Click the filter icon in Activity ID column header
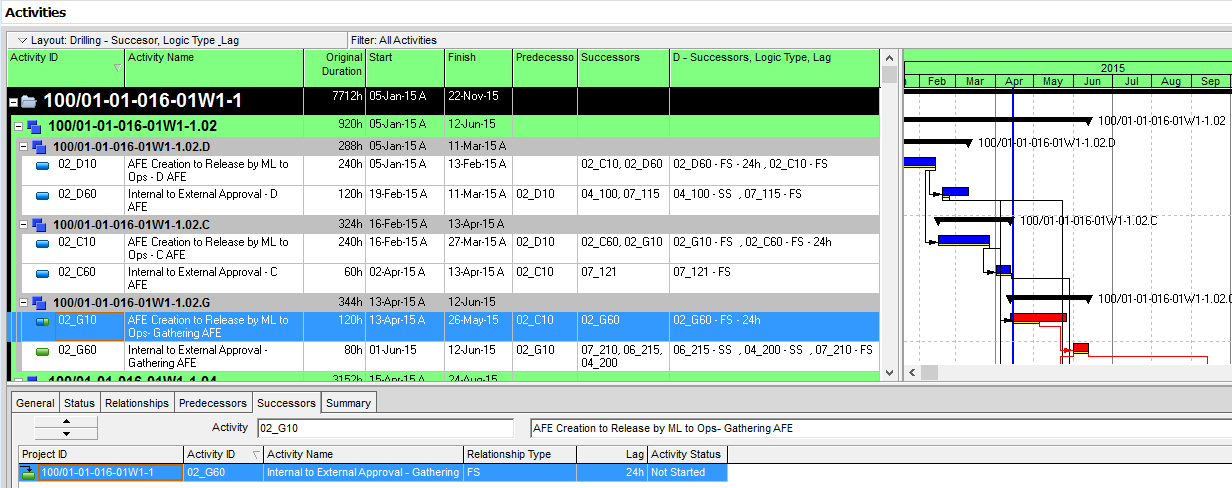Image resolution: width=1232 pixels, height=488 pixels. coord(119,68)
